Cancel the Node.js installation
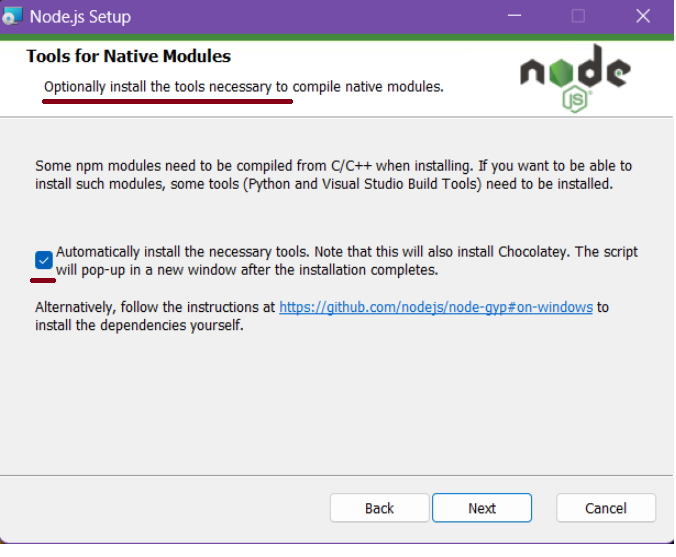 [x=605, y=508]
